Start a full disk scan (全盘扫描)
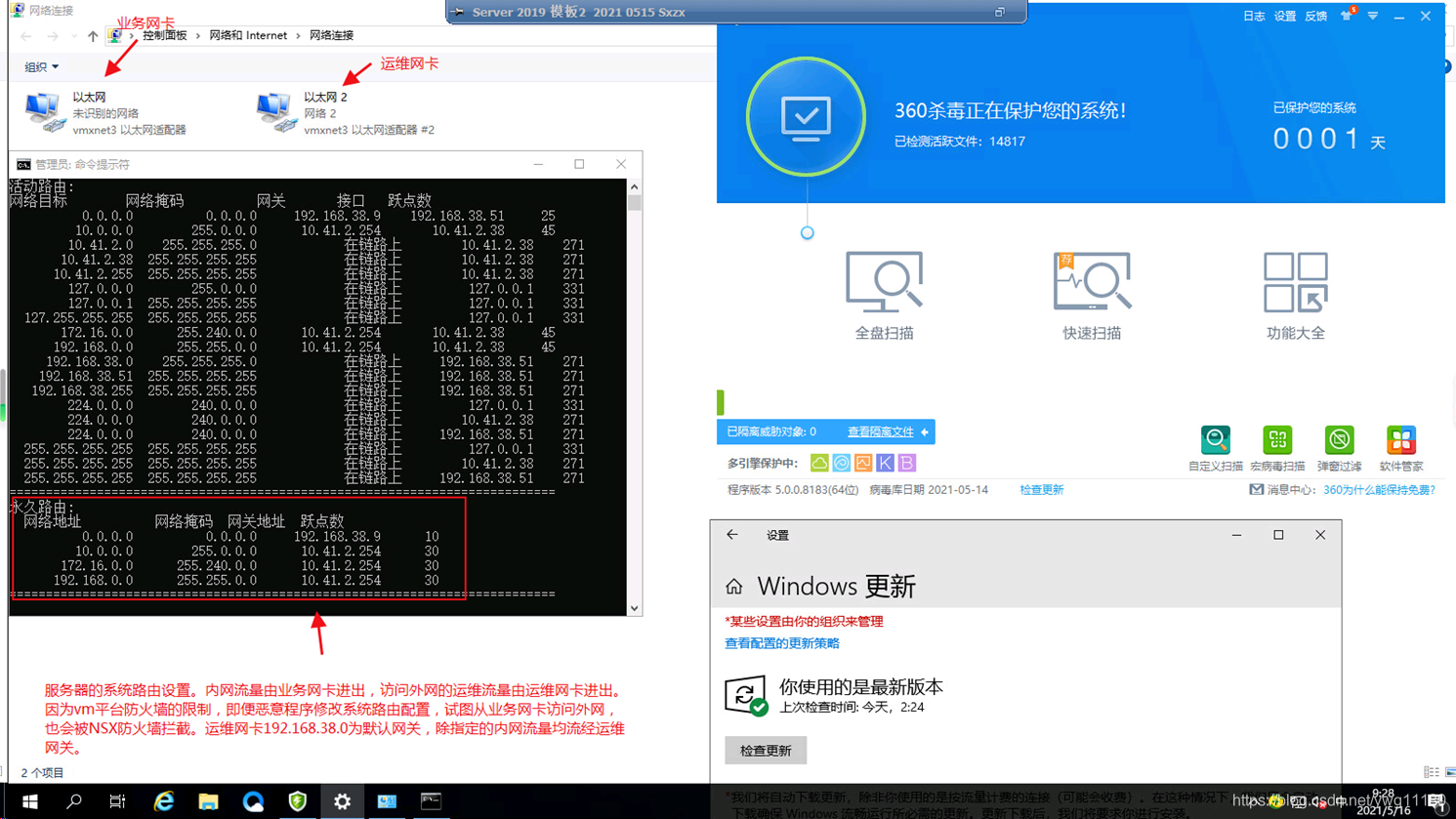 tap(884, 296)
